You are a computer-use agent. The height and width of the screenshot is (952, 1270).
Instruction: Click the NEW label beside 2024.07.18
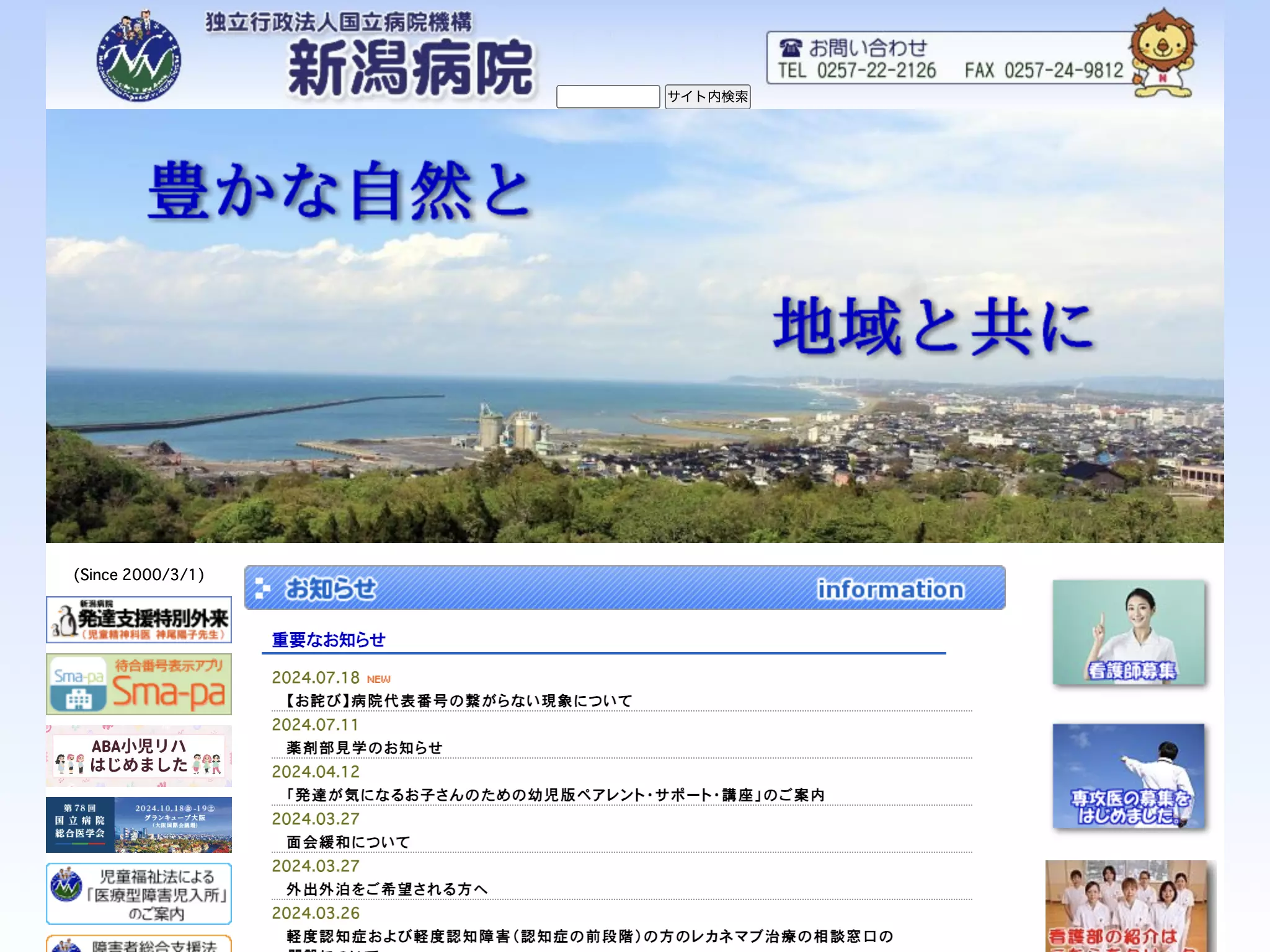(379, 679)
